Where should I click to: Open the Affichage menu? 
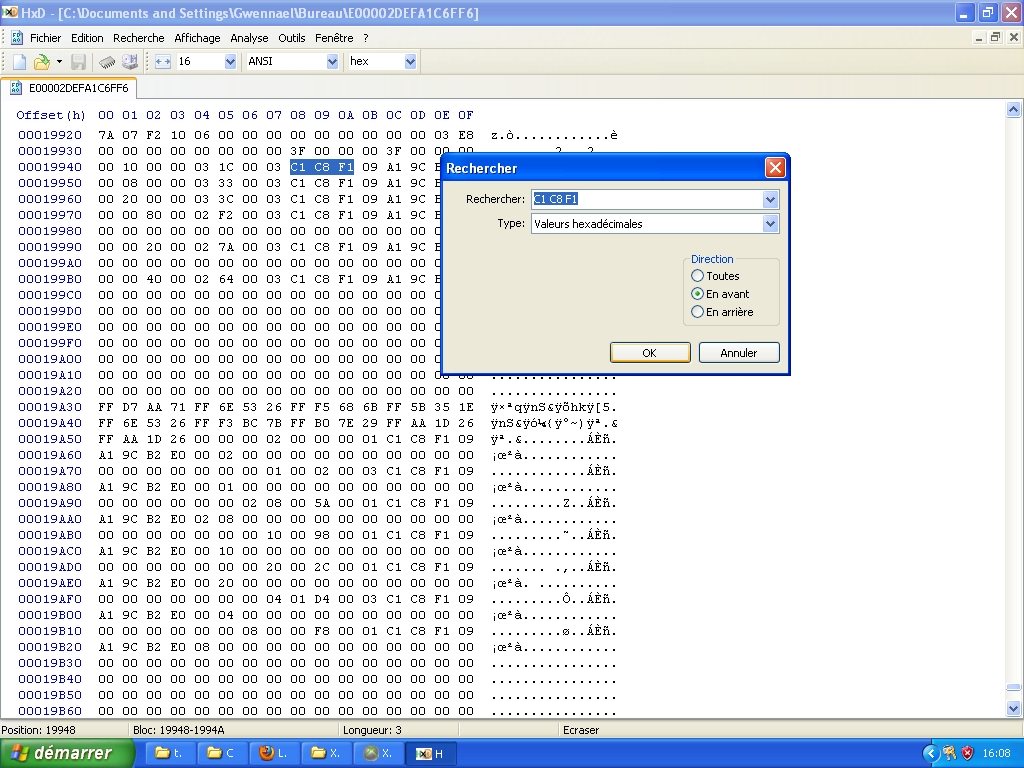[x=197, y=38]
